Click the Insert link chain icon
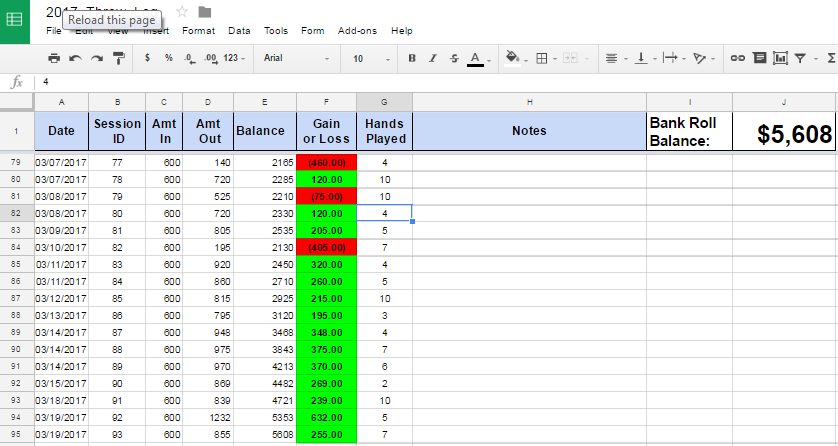The width and height of the screenshot is (838, 446). pos(737,58)
